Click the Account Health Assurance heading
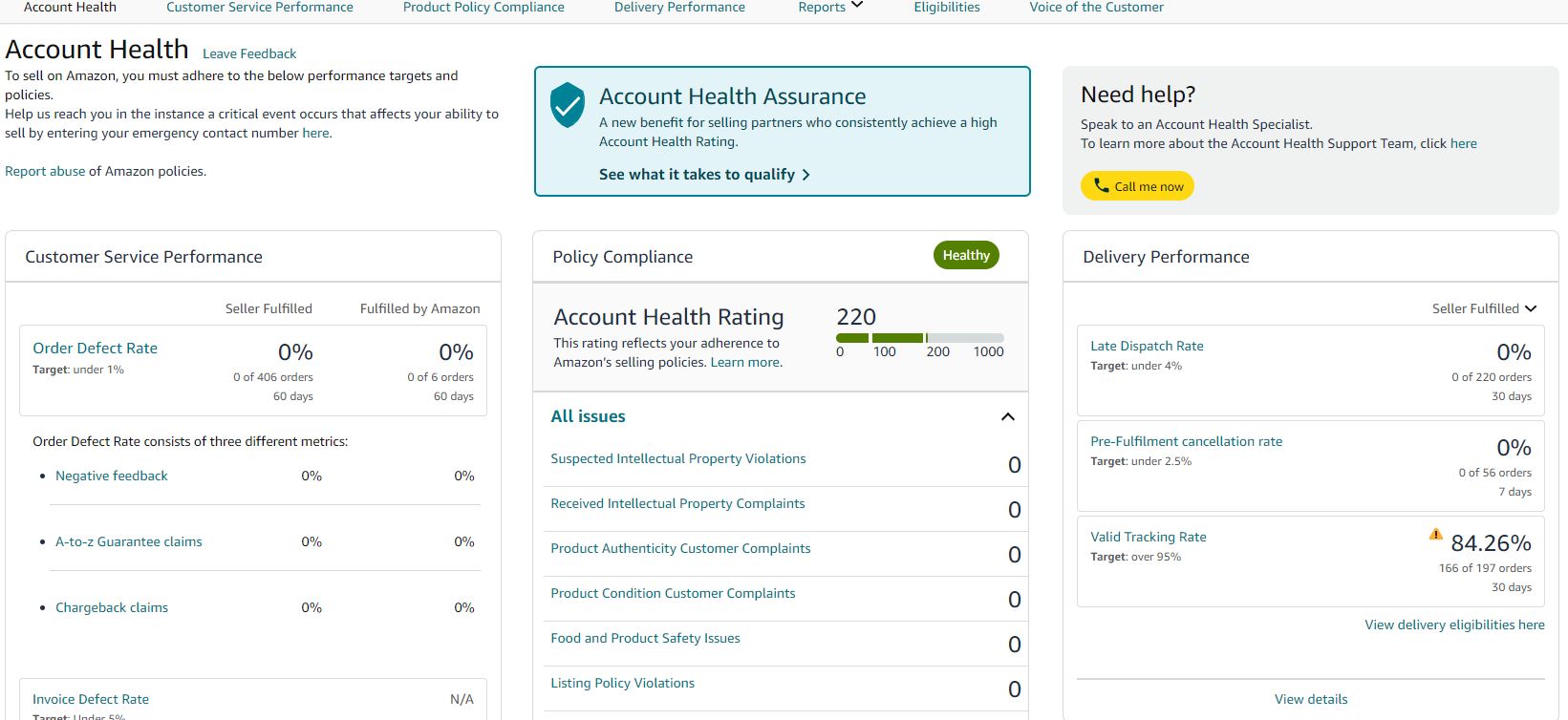The image size is (1568, 720). point(733,96)
